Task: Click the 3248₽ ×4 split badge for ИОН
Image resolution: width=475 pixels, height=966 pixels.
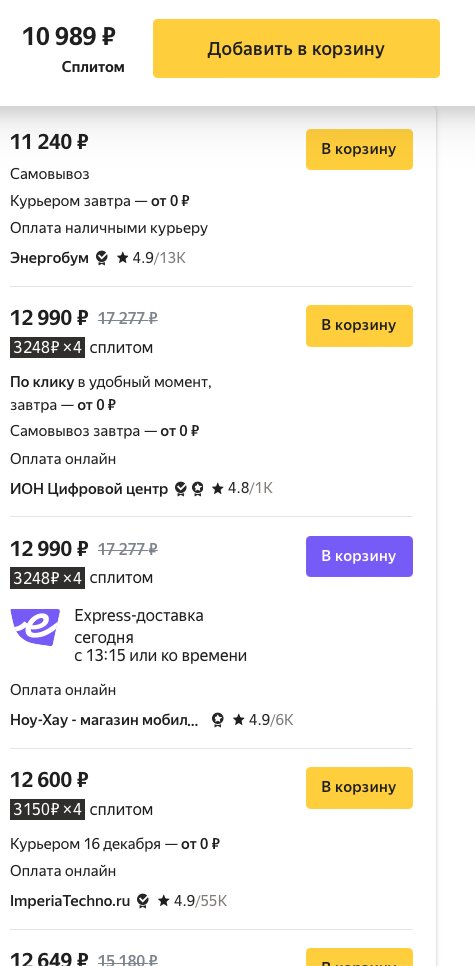Action: pos(47,348)
